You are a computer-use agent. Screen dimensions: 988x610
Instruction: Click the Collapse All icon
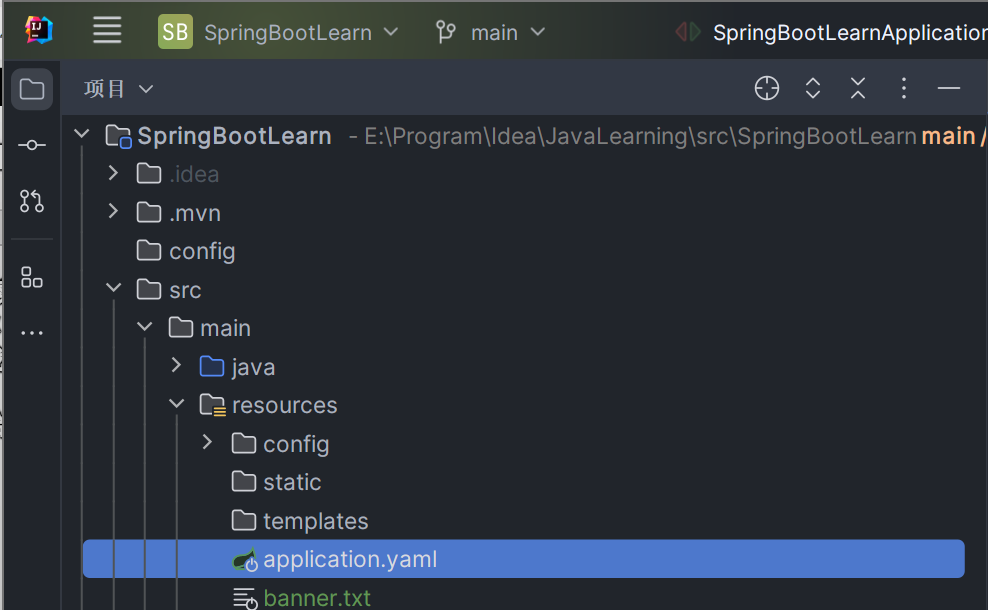tap(858, 88)
